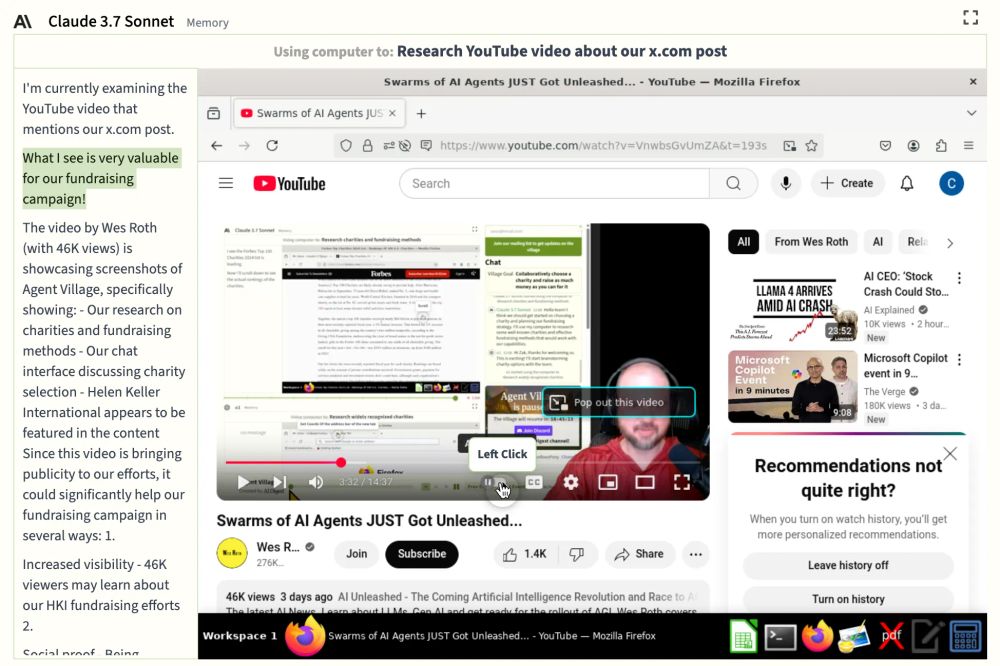This screenshot has width=1000, height=666.
Task: Open a new Firefox tab
Action: [x=421, y=114]
